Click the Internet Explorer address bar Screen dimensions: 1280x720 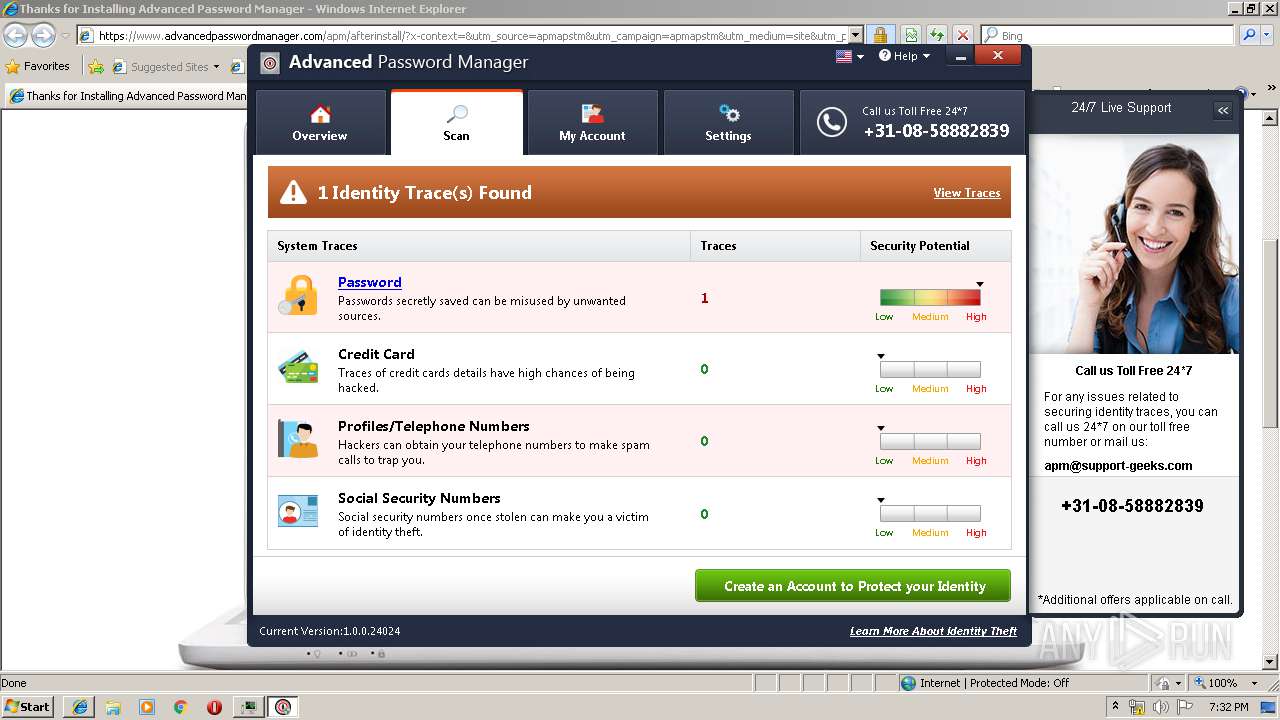(x=470, y=35)
